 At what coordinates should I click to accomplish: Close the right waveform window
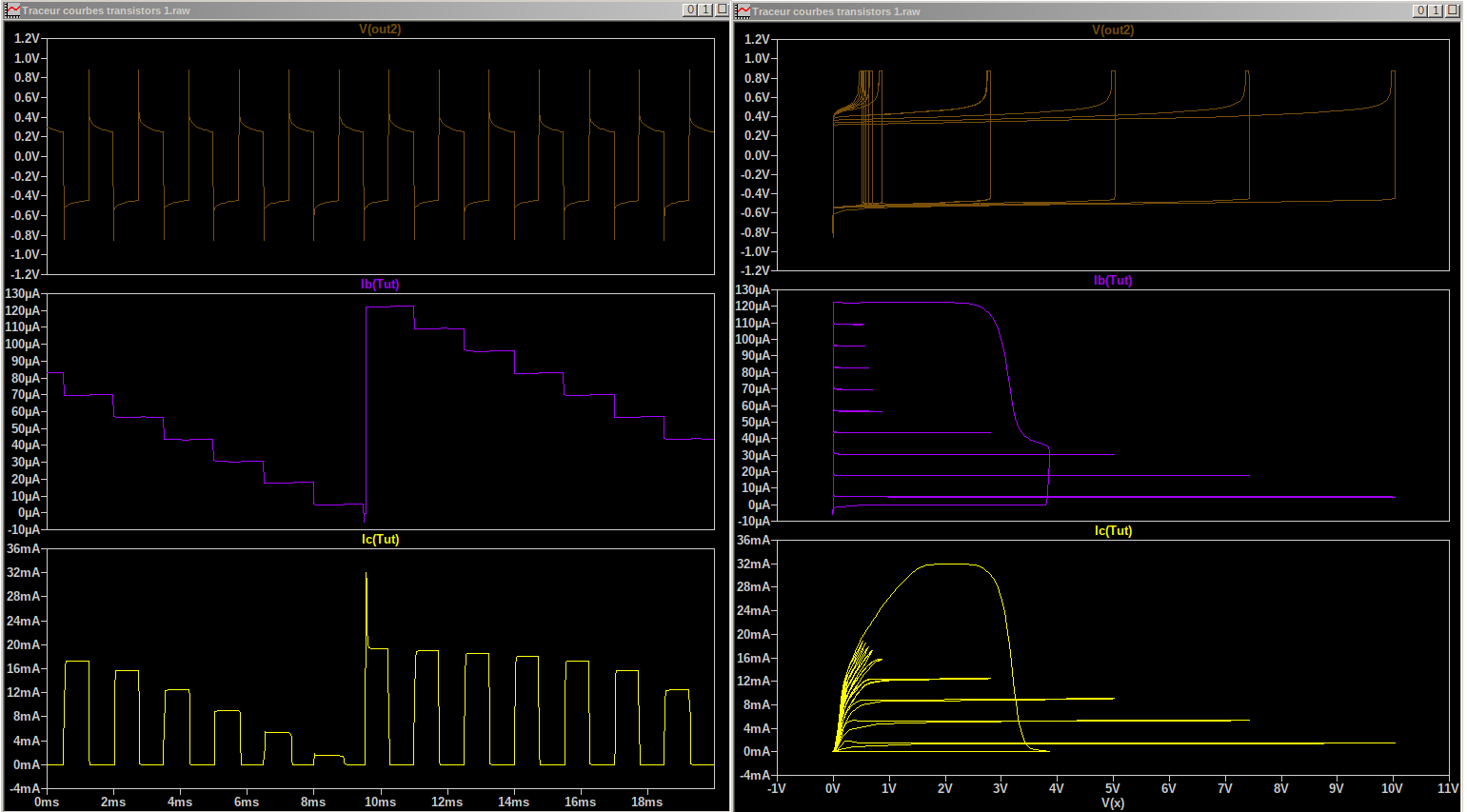pyautogui.click(x=1452, y=10)
